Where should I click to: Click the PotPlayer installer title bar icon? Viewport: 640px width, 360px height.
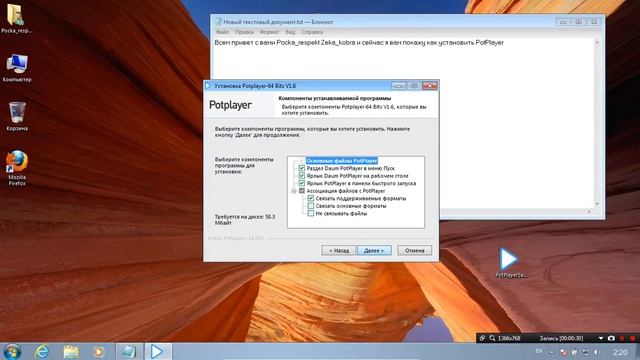pyautogui.click(x=208, y=86)
